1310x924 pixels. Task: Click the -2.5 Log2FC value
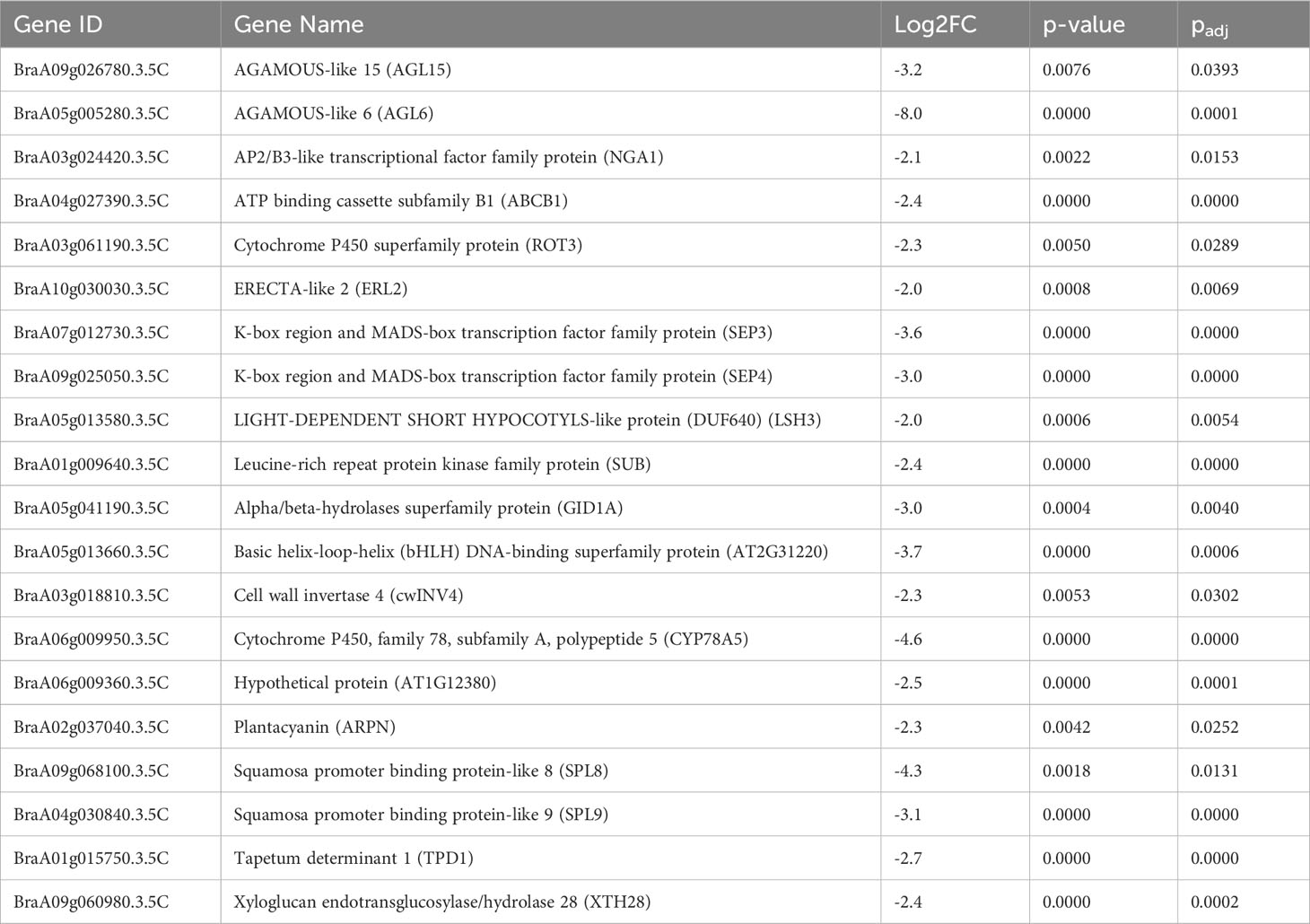coord(908,684)
